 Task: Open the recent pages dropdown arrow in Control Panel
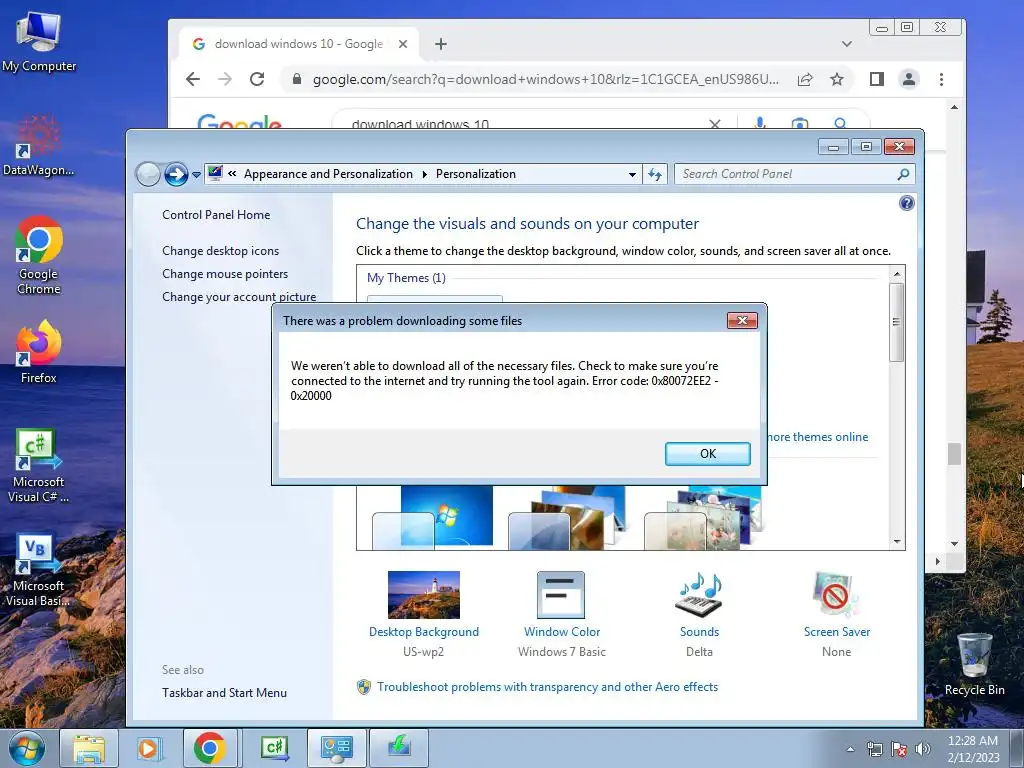pyautogui.click(x=196, y=175)
